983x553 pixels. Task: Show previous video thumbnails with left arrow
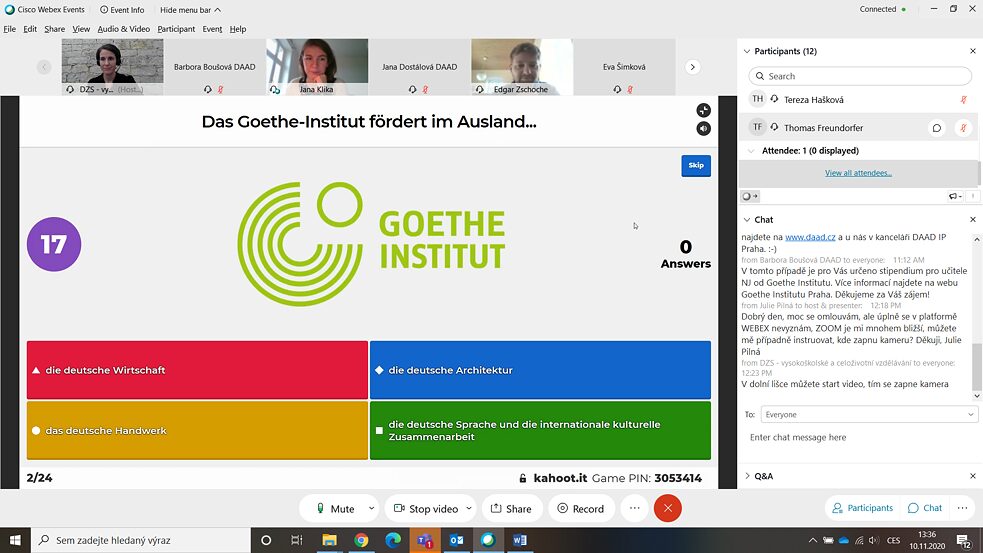tap(44, 67)
